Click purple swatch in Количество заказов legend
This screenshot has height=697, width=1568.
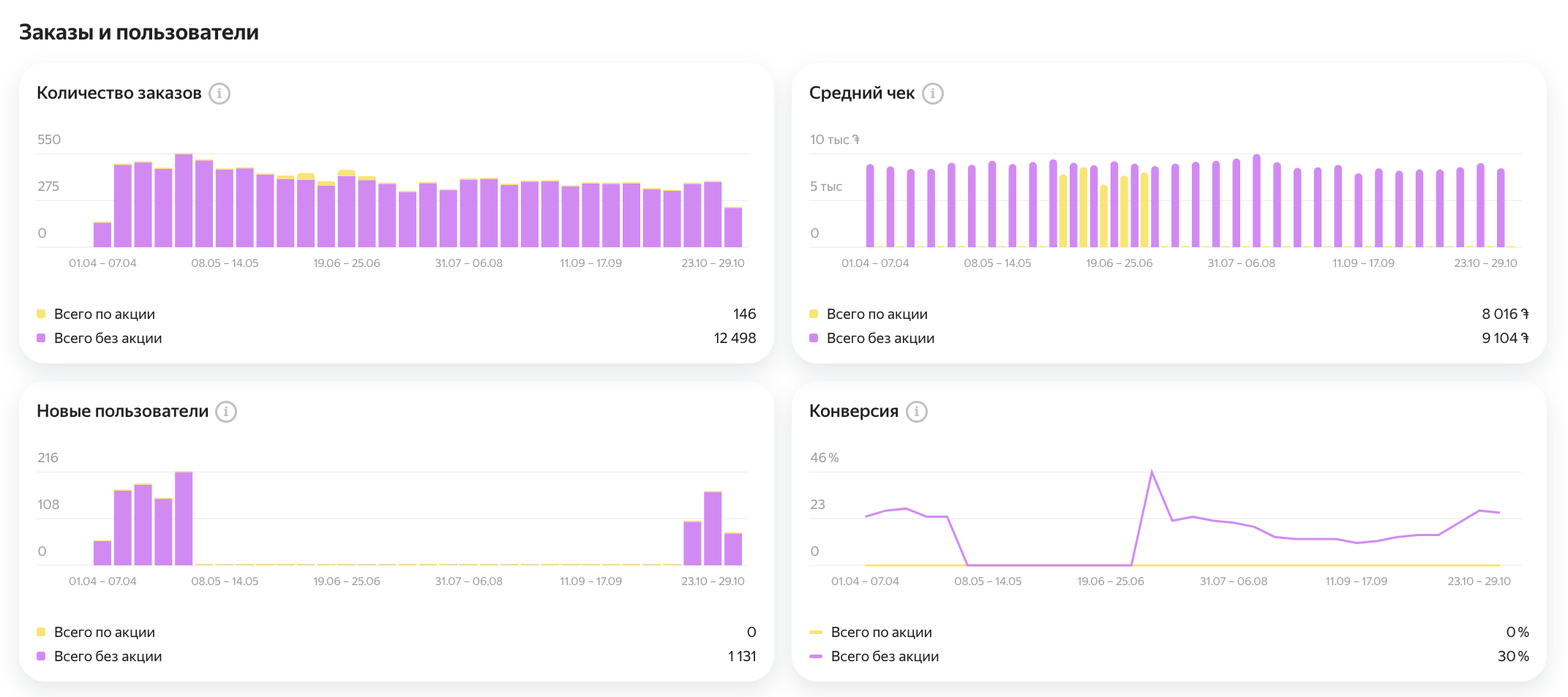pos(41,338)
